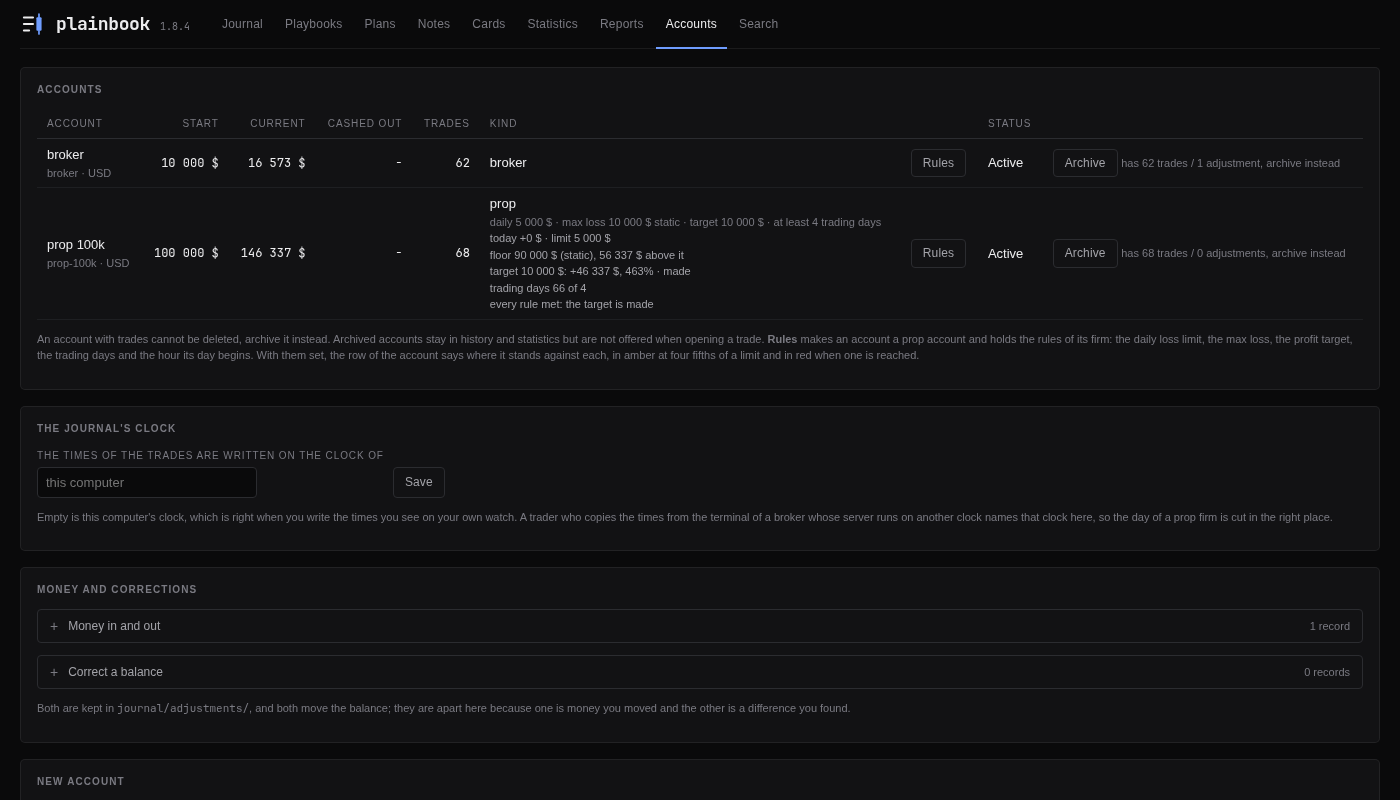
Task: Click the 'target 10 000 $: +46 337 $' line
Action: [x=590, y=271]
